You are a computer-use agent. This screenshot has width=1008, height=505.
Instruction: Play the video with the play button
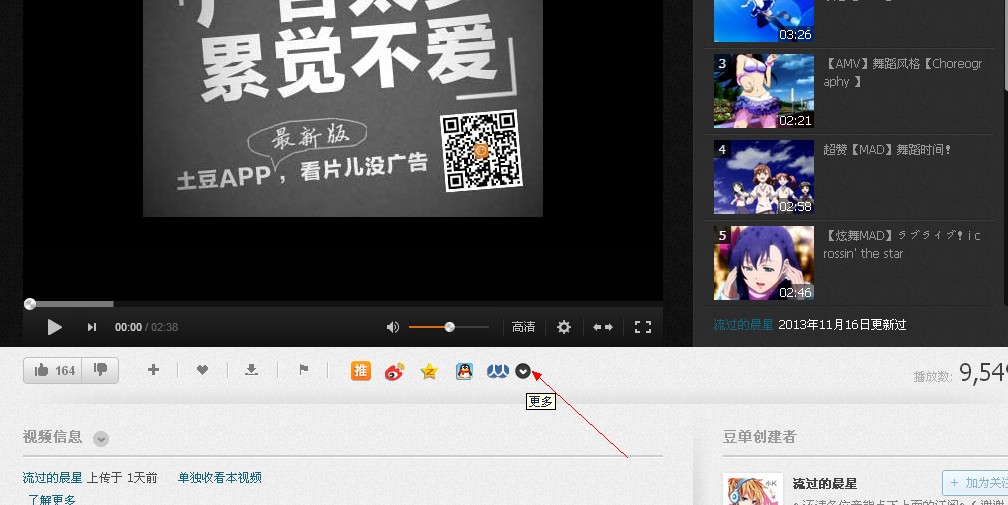pyautogui.click(x=55, y=327)
